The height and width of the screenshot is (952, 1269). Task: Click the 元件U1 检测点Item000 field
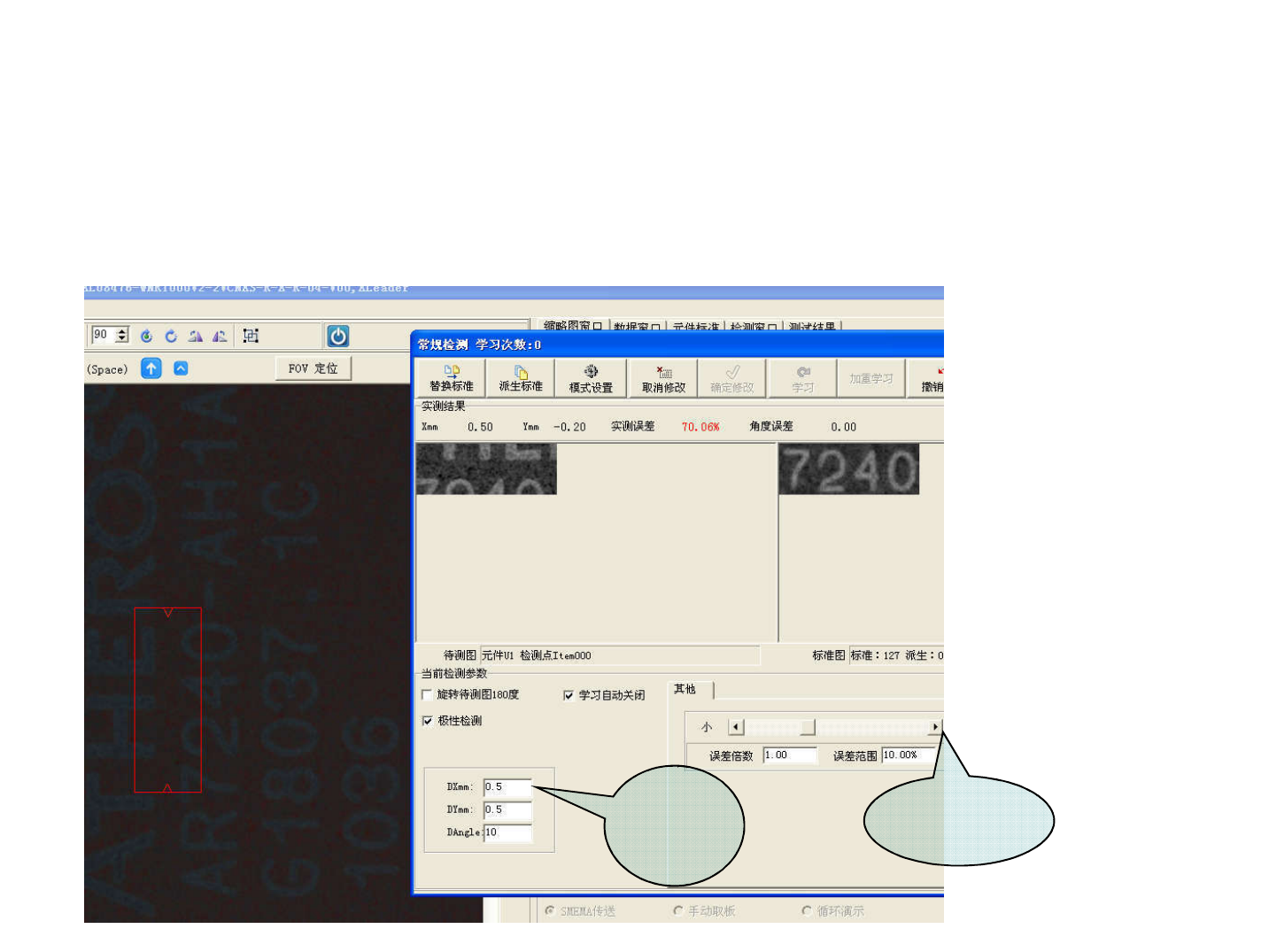click(620, 655)
